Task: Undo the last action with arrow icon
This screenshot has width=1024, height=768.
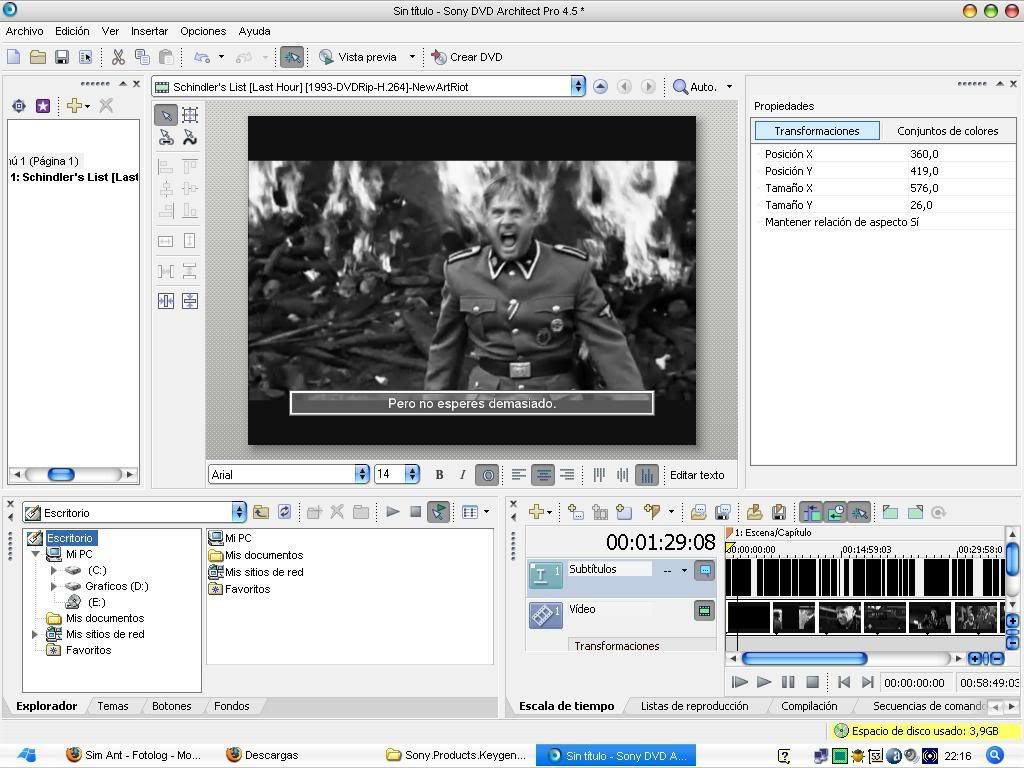Action: pyautogui.click(x=202, y=57)
